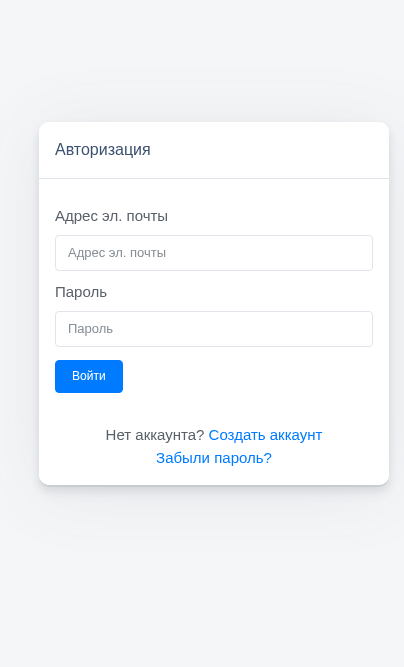Submit the login form with Войти
This screenshot has width=404, height=667.
tap(89, 376)
